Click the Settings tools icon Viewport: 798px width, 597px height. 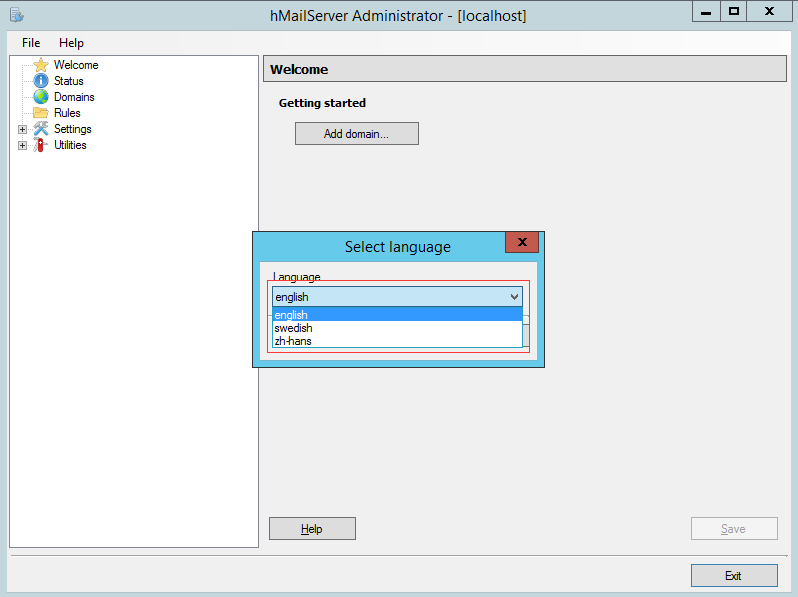[x=40, y=129]
